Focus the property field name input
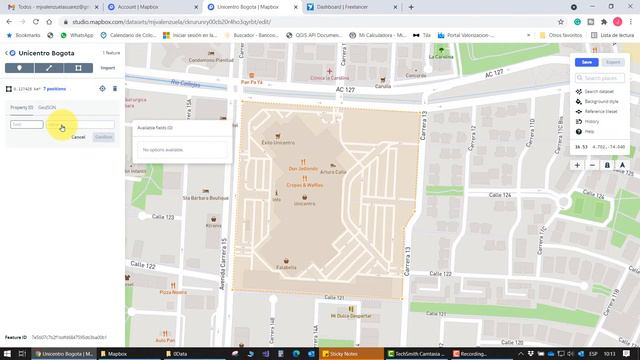640x360 pixels. pyautogui.click(x=27, y=124)
